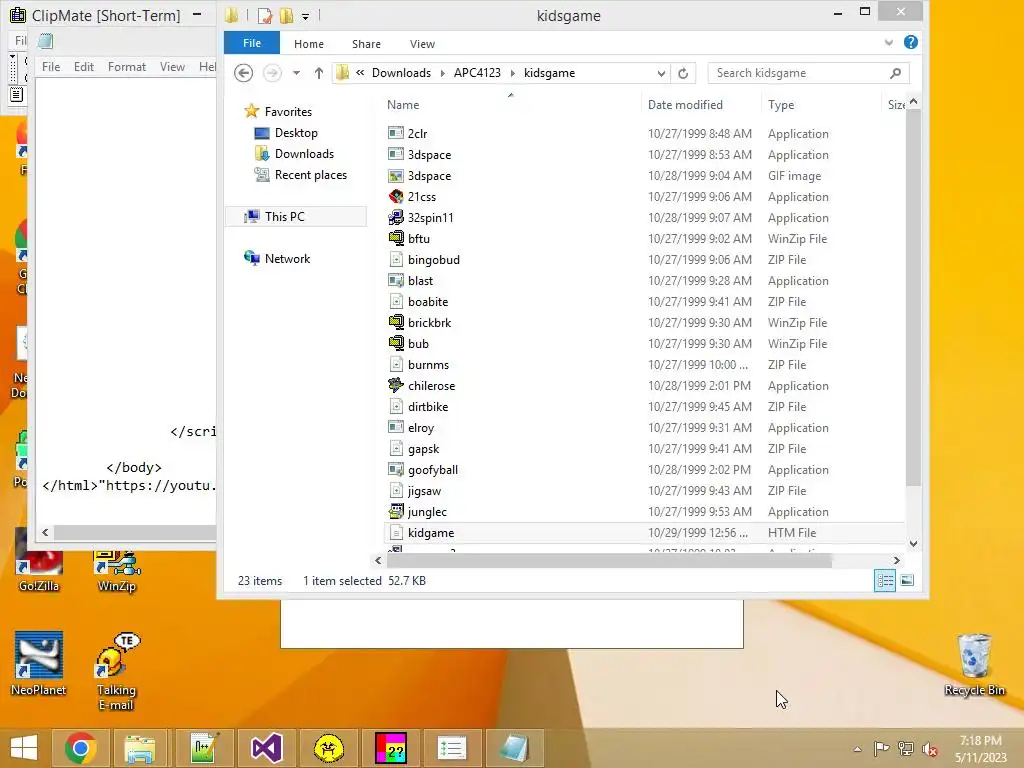Open the green notepad taskbar icon

coord(204,748)
